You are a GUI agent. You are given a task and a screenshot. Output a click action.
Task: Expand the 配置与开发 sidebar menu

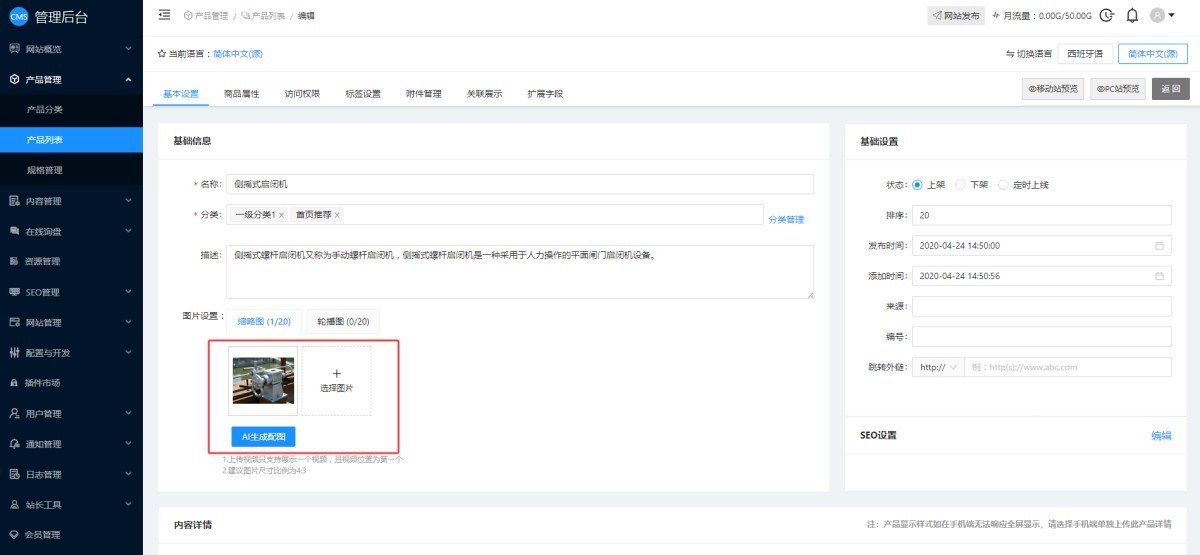click(71, 353)
